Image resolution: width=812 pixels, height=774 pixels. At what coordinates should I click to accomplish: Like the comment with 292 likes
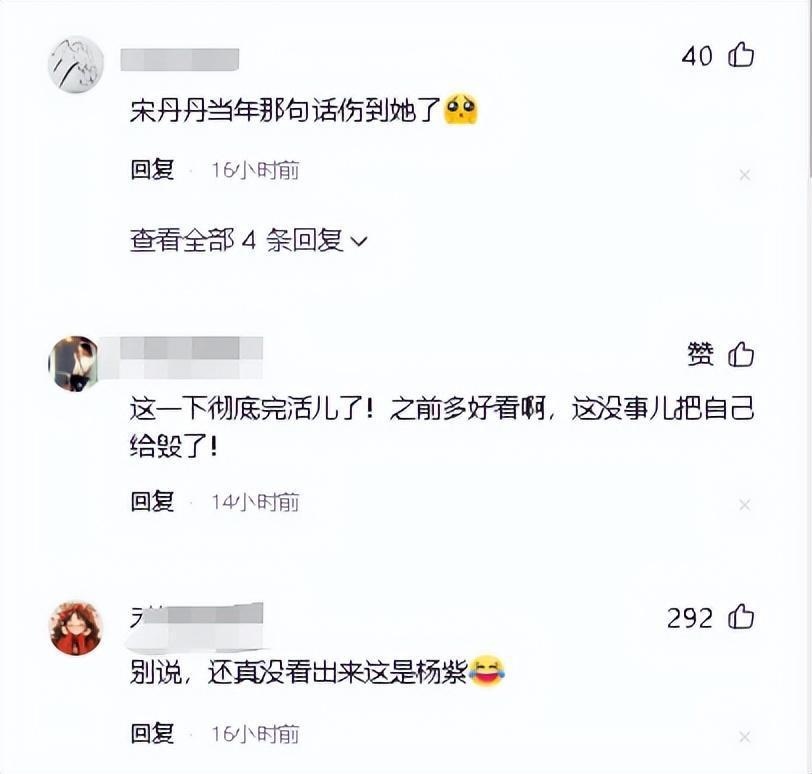tap(741, 617)
